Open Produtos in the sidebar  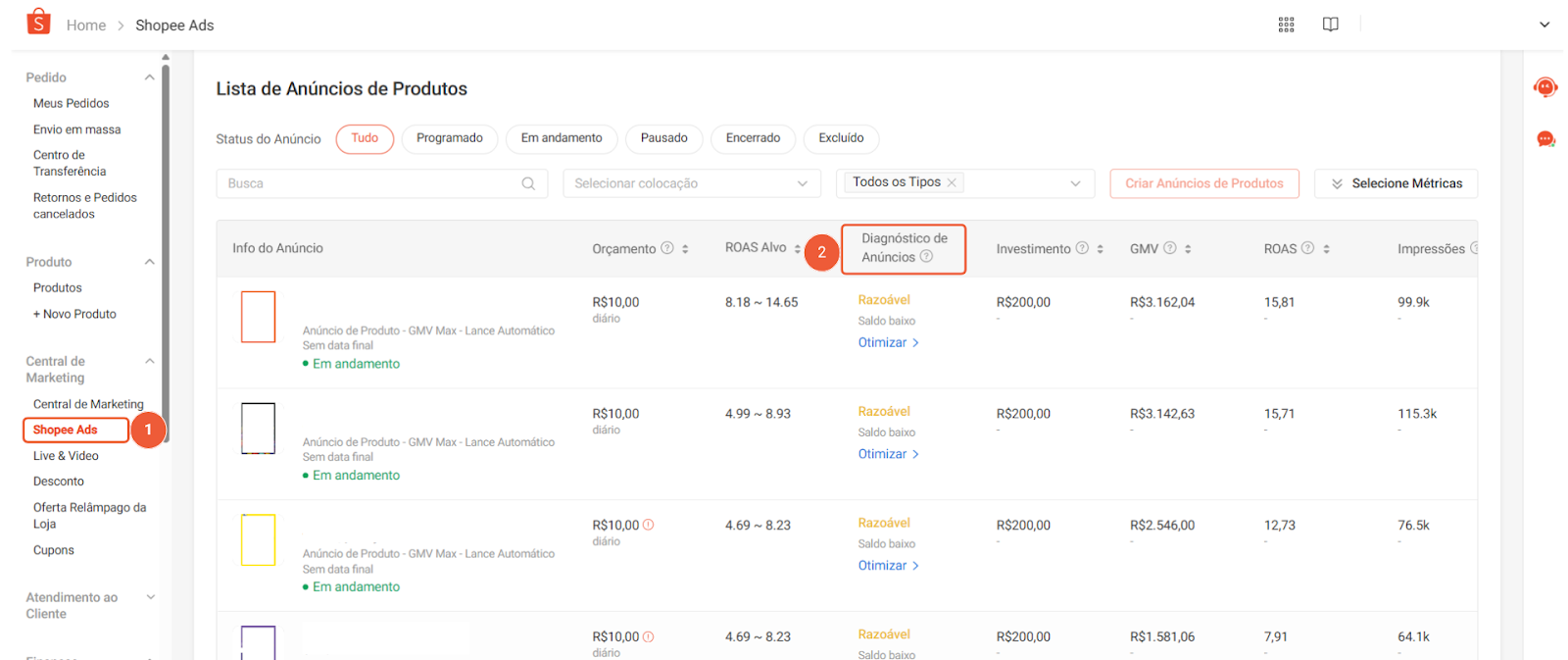point(58,287)
